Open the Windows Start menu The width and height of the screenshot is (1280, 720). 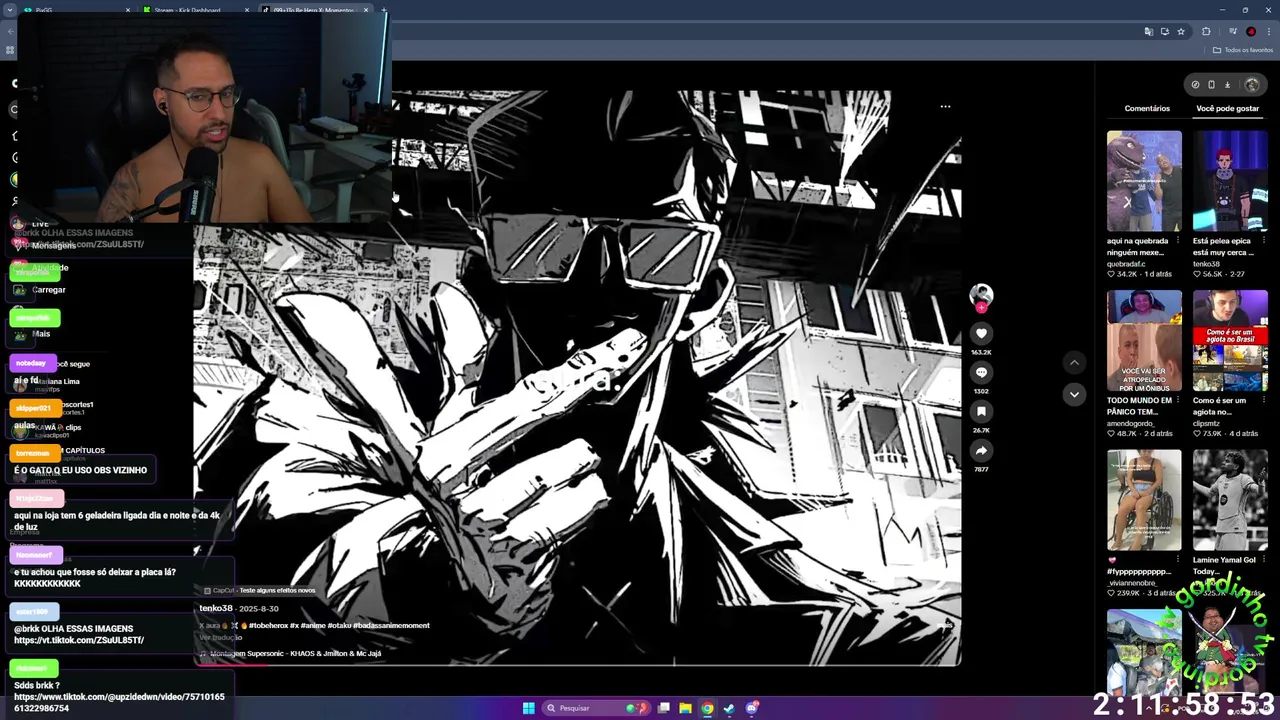[x=528, y=708]
